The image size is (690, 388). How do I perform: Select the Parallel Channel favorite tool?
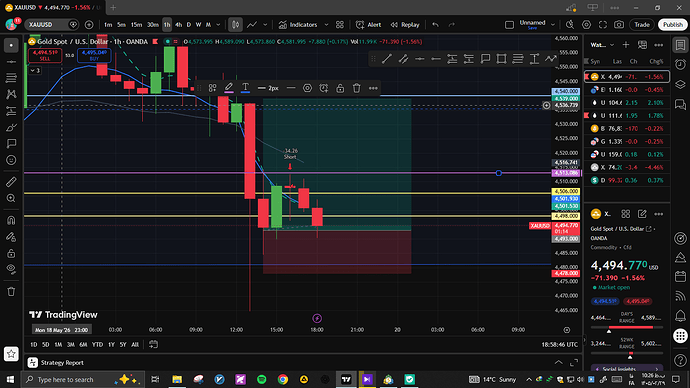[403, 59]
